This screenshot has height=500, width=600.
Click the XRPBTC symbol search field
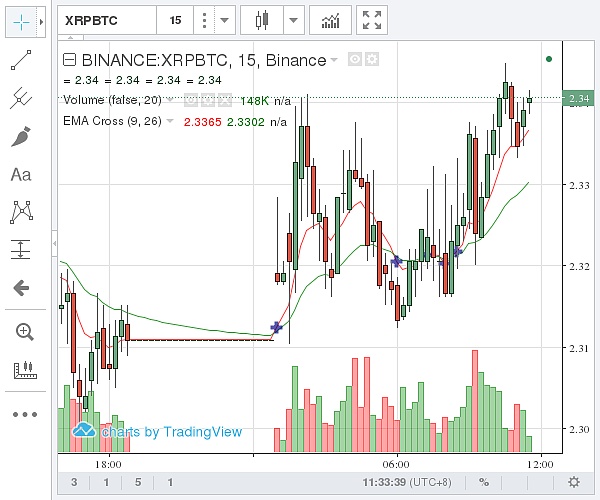click(x=107, y=20)
